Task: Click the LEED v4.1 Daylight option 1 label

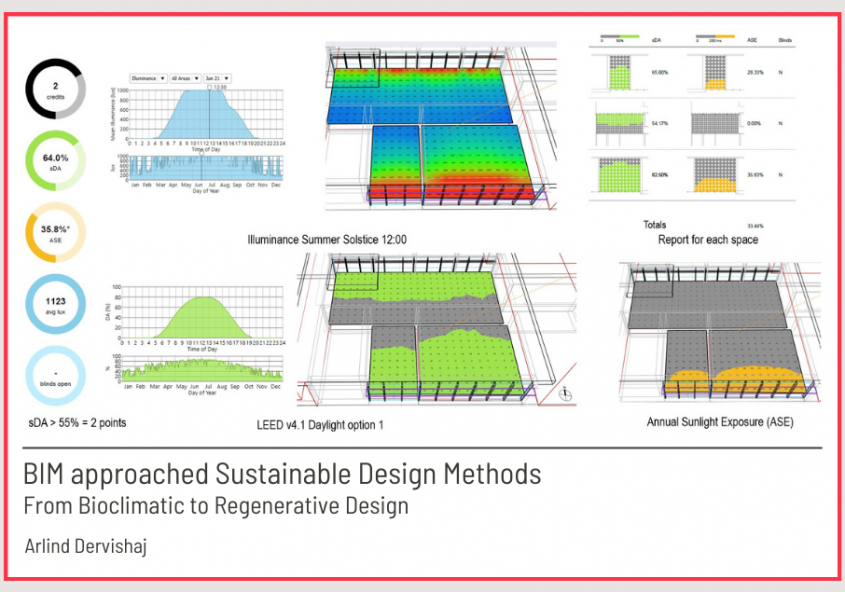Action: click(x=320, y=425)
